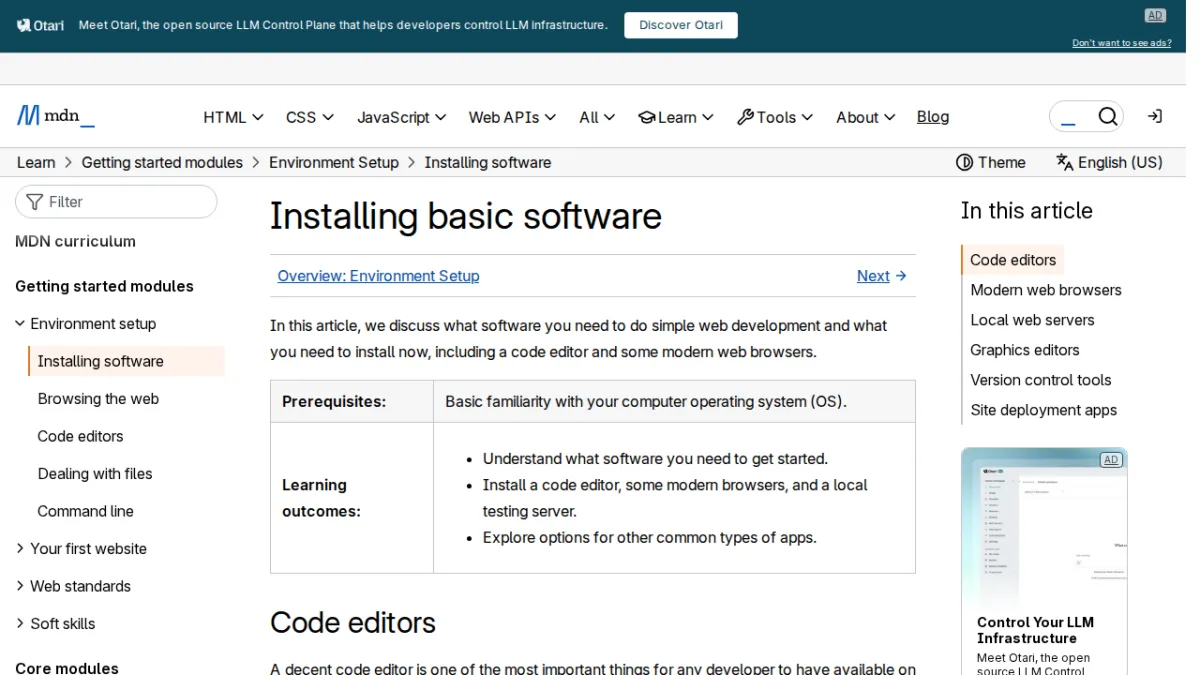Open Dealing with files sidebar item

(x=95, y=474)
